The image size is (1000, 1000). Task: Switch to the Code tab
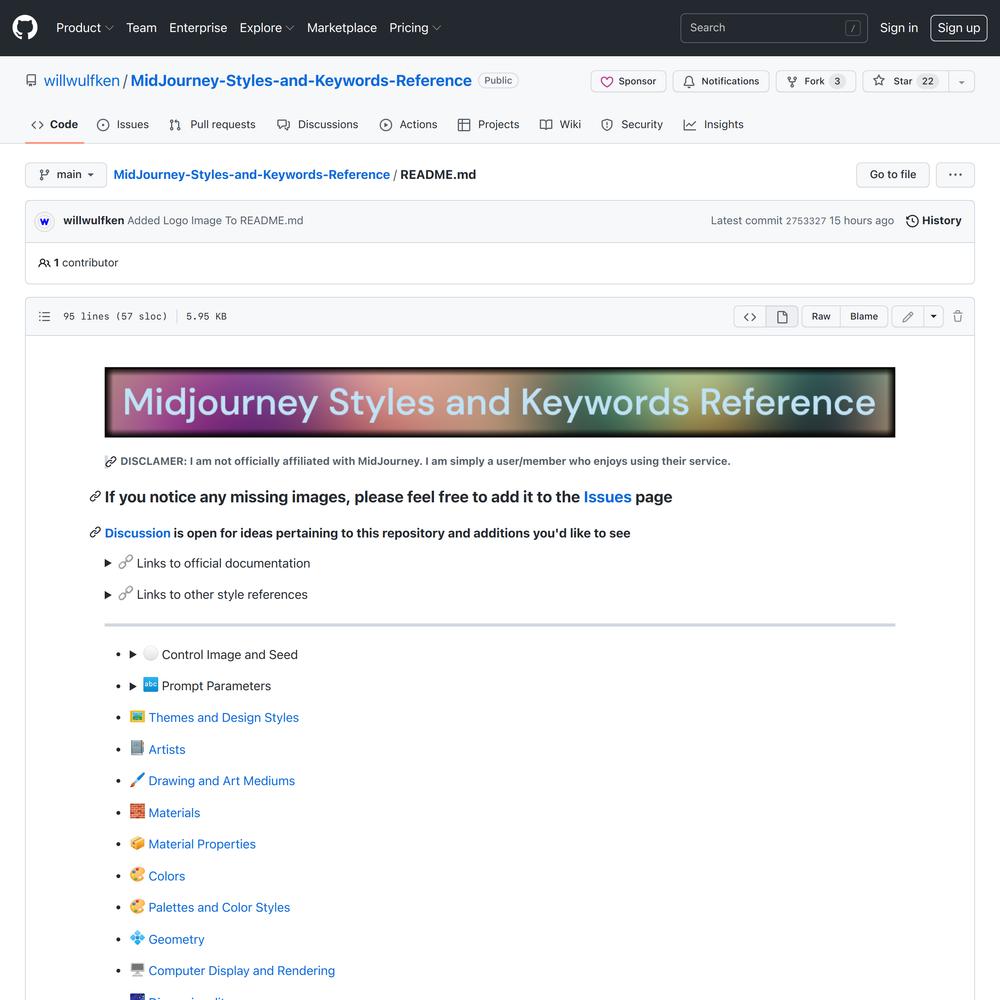click(x=54, y=125)
